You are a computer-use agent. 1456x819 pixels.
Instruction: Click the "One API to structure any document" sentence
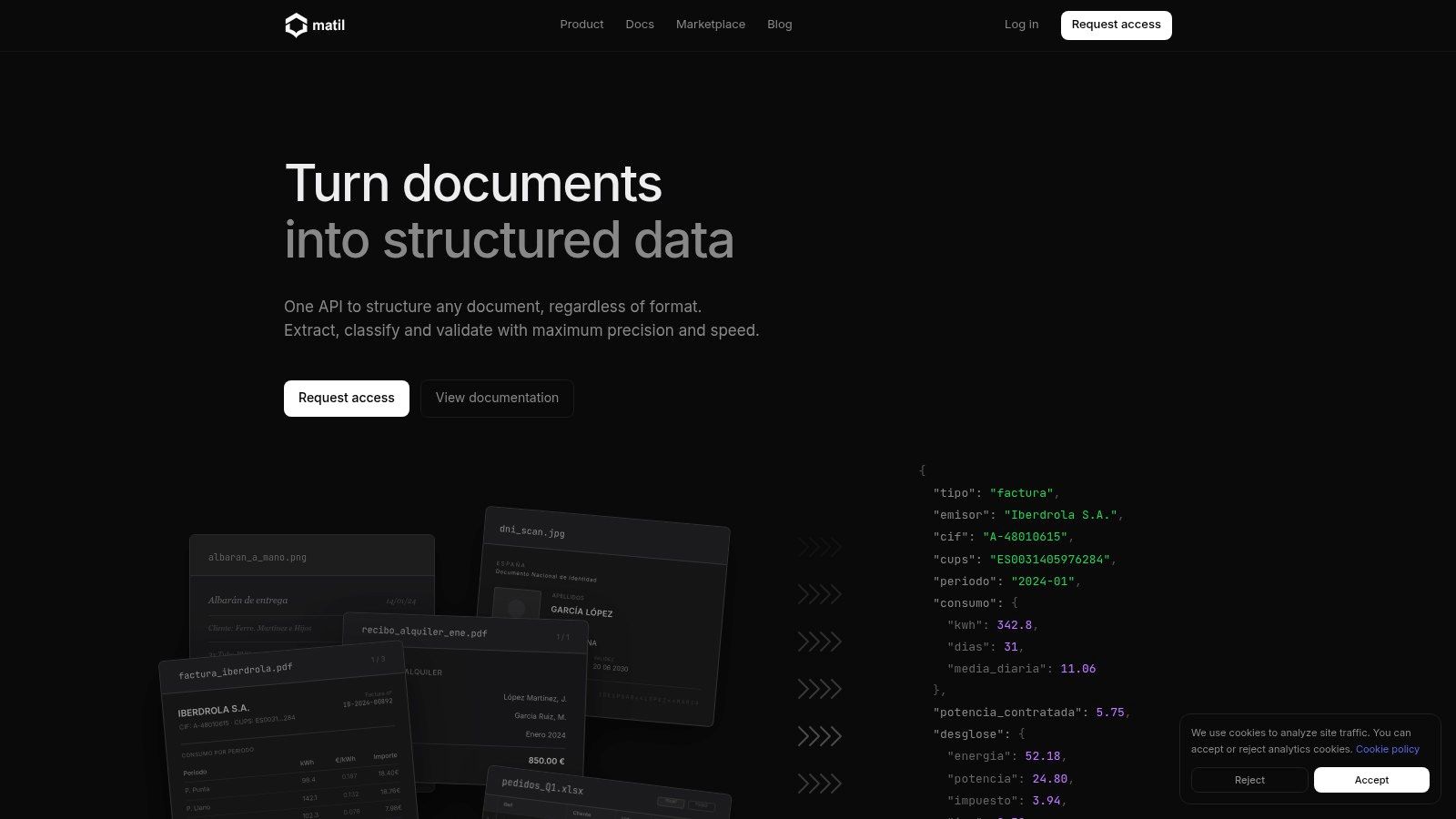click(x=492, y=307)
